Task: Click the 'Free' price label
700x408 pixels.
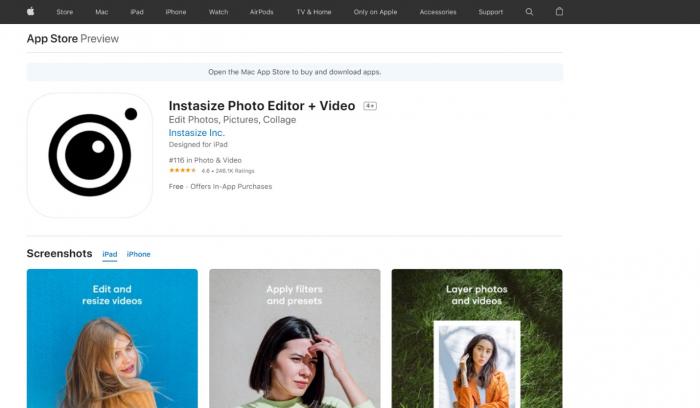Action: pyautogui.click(x=176, y=187)
